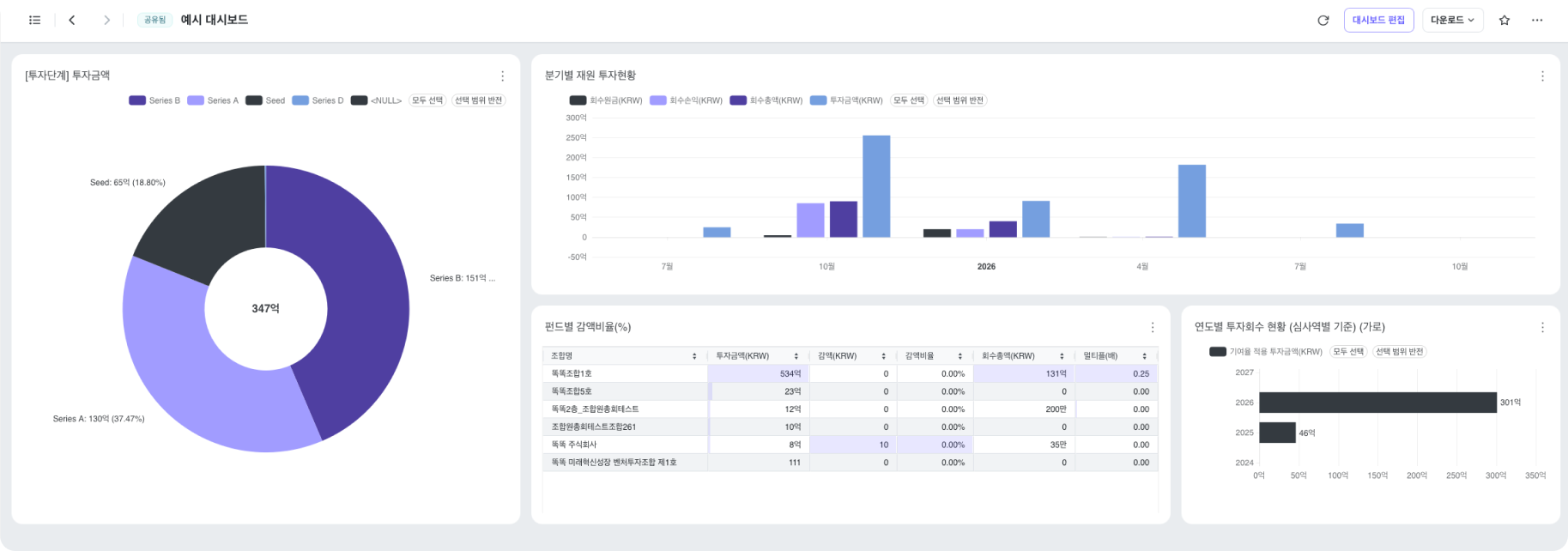Sort table by 투자금액(KRW) column arrows

(796, 356)
